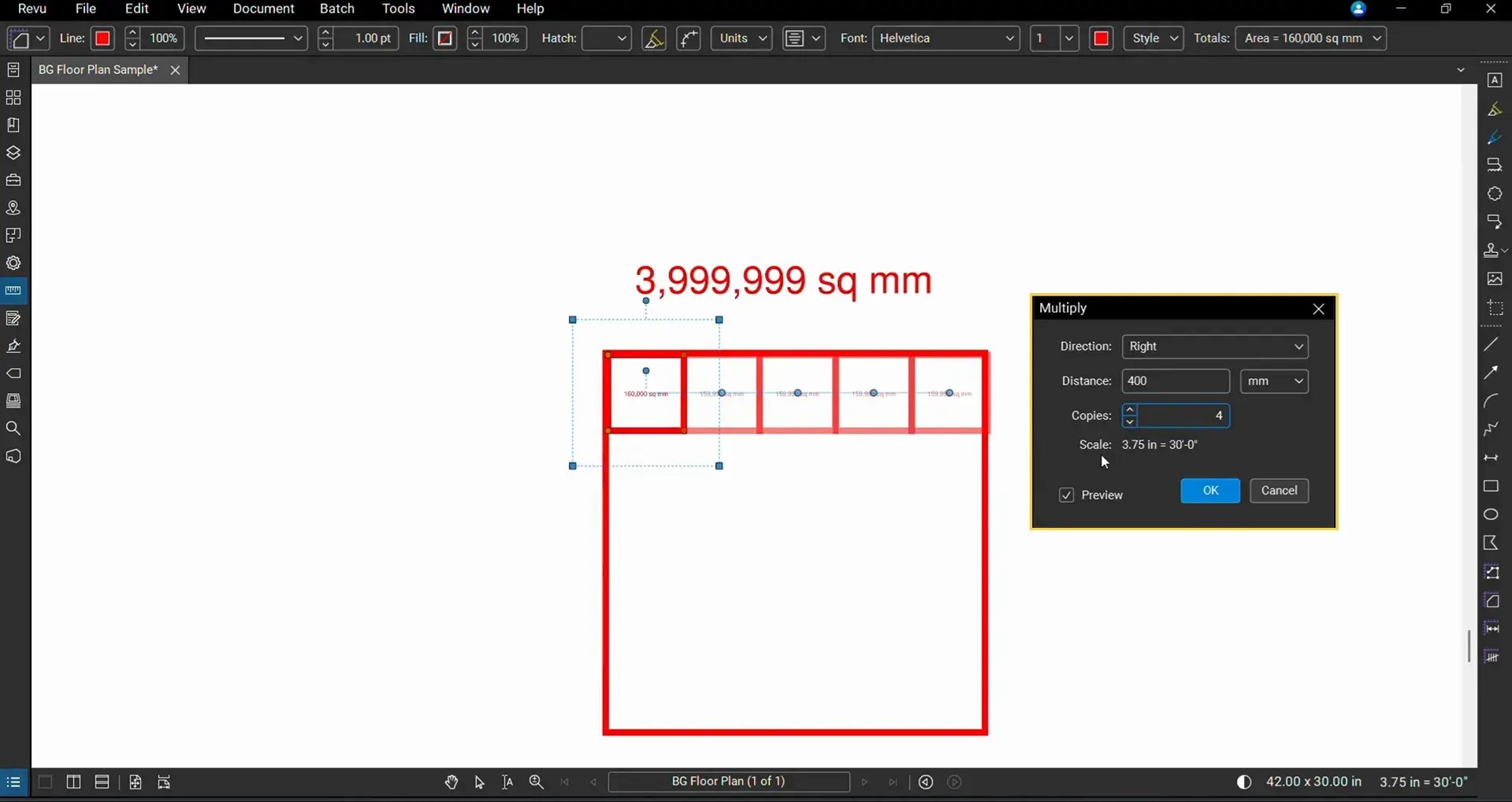
Task: Activate the Select Text cursor tool
Action: pyautogui.click(x=507, y=782)
